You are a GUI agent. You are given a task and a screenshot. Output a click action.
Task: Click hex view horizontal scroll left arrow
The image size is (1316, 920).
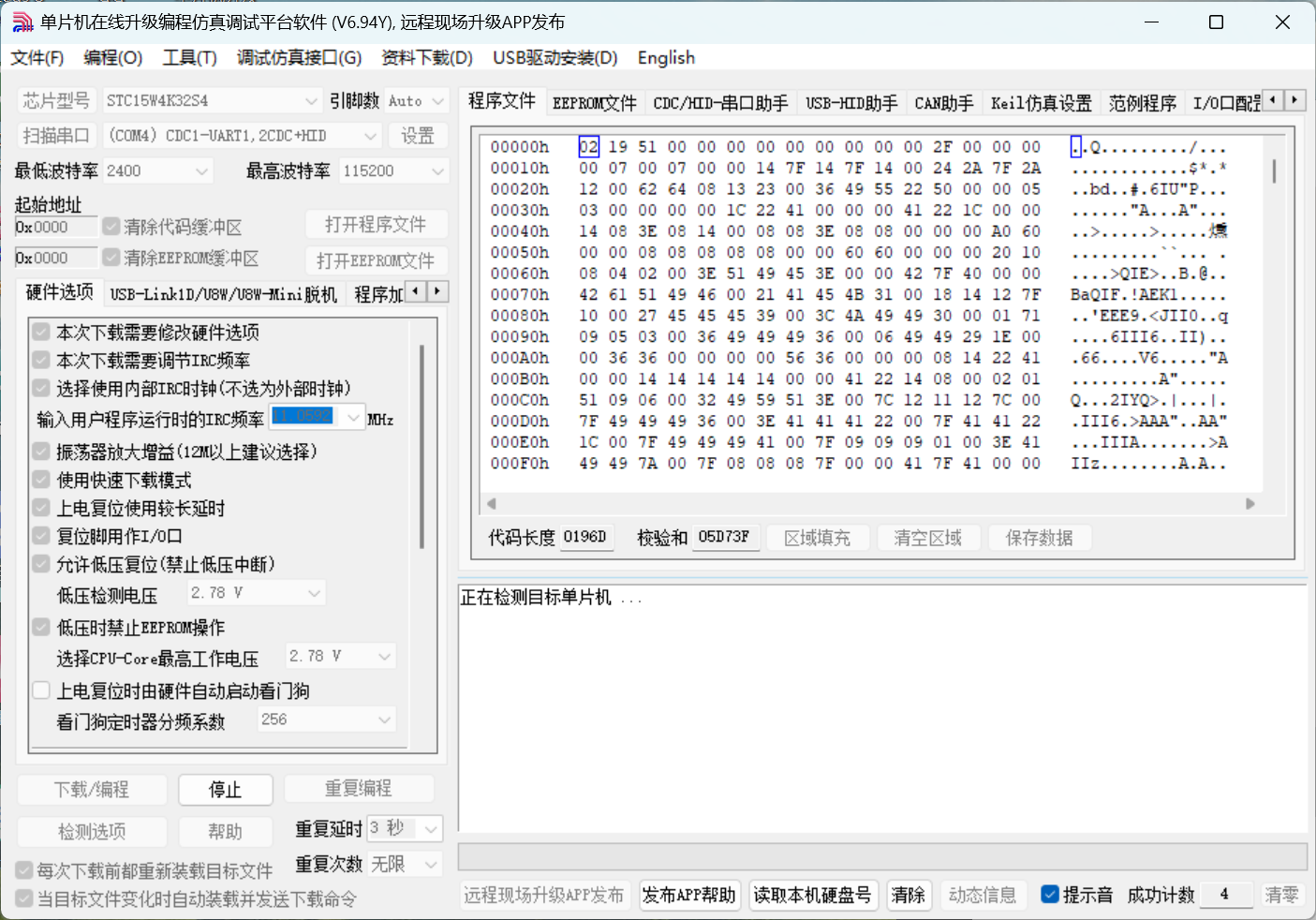coord(491,504)
